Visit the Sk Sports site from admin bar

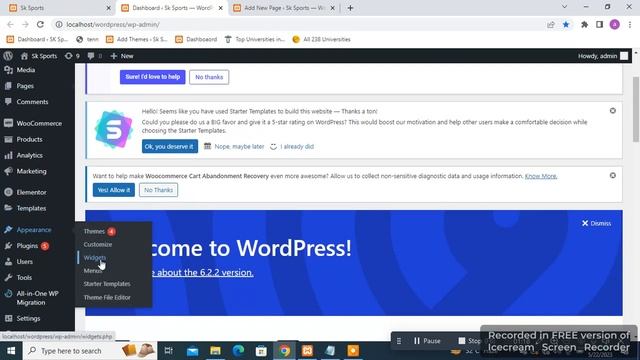point(39,56)
